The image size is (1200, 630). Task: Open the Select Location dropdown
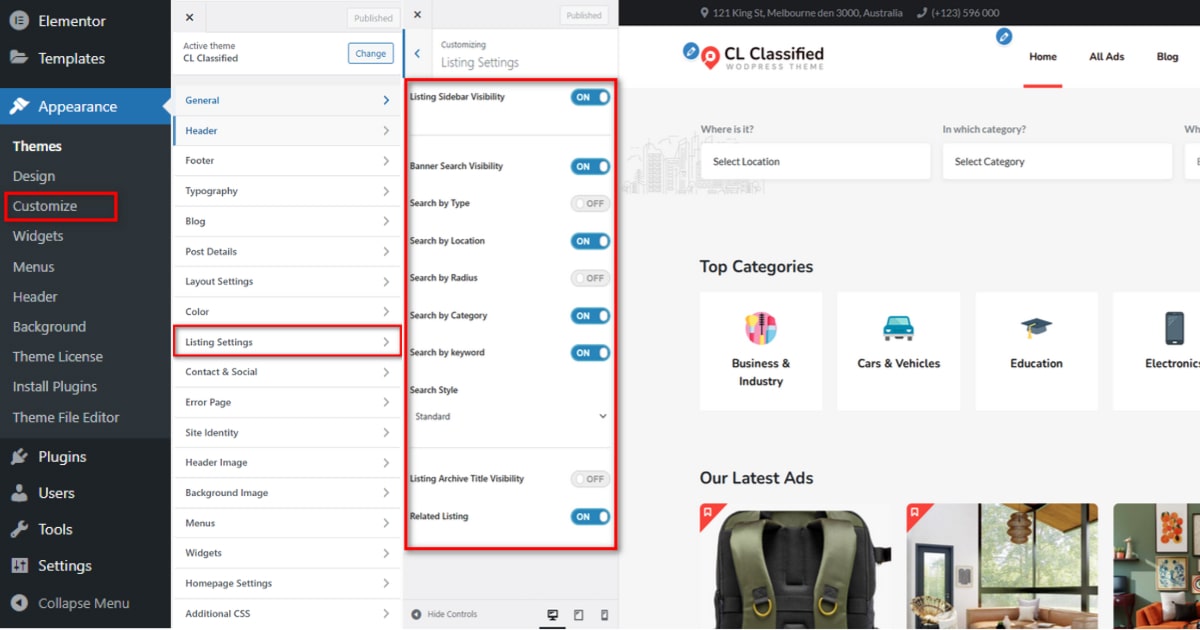pyautogui.click(x=816, y=161)
